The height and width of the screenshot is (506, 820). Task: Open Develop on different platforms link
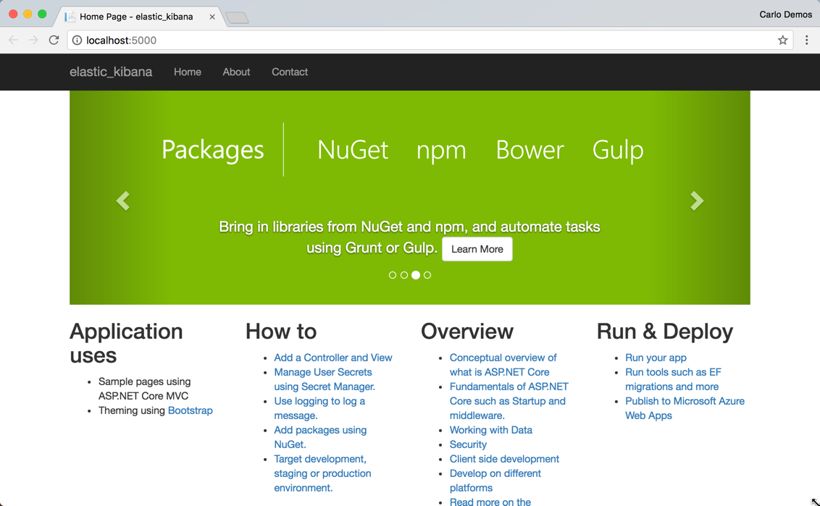495,480
